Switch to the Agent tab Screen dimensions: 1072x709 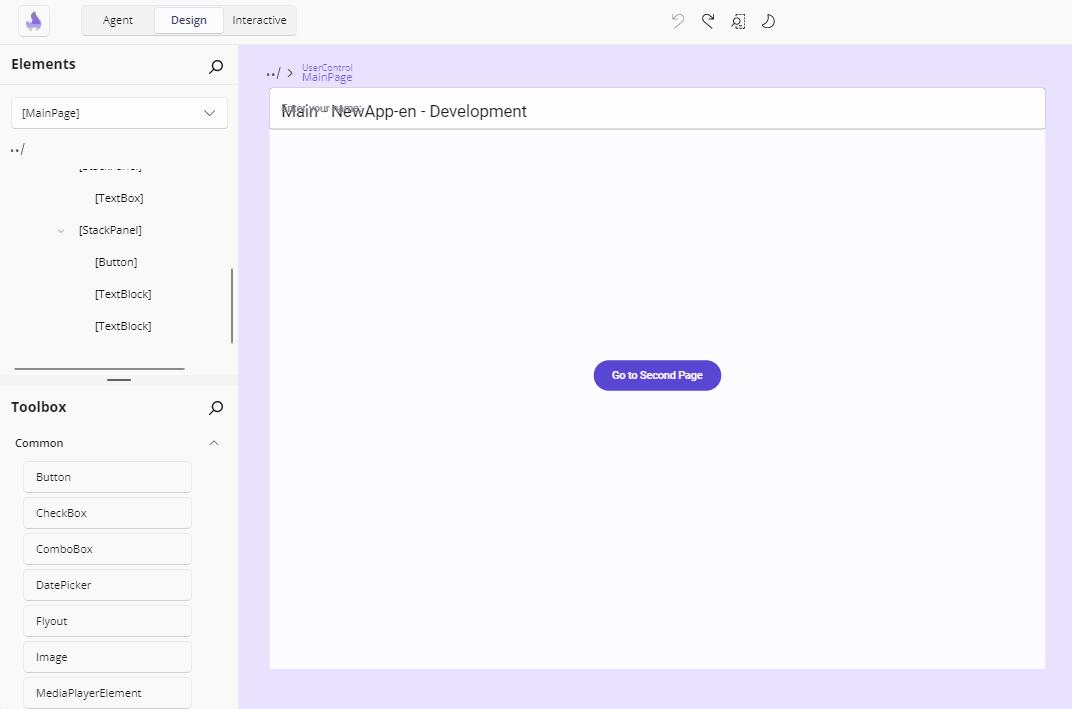click(117, 19)
